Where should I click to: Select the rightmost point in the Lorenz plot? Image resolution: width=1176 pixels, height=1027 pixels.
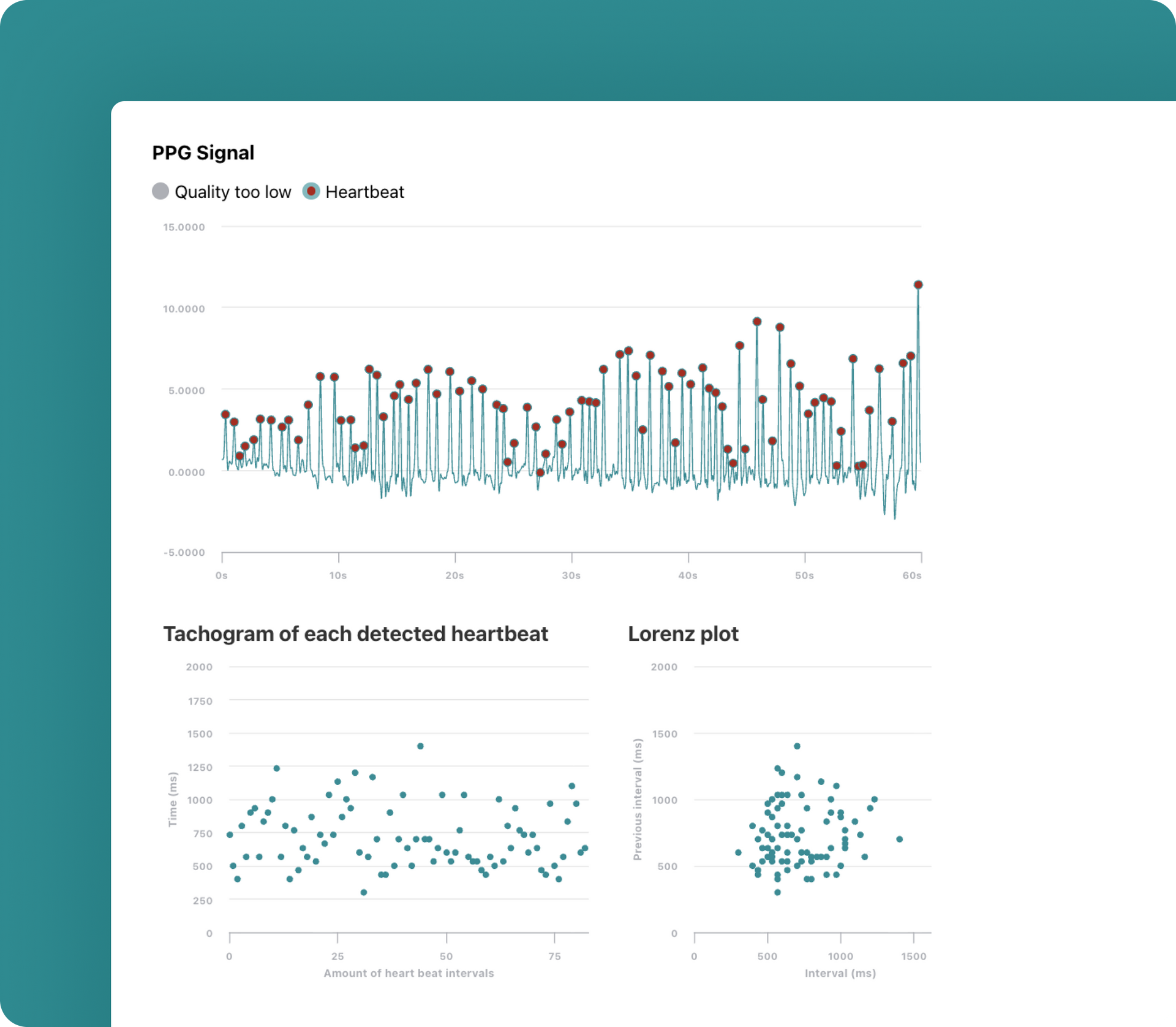pos(899,839)
